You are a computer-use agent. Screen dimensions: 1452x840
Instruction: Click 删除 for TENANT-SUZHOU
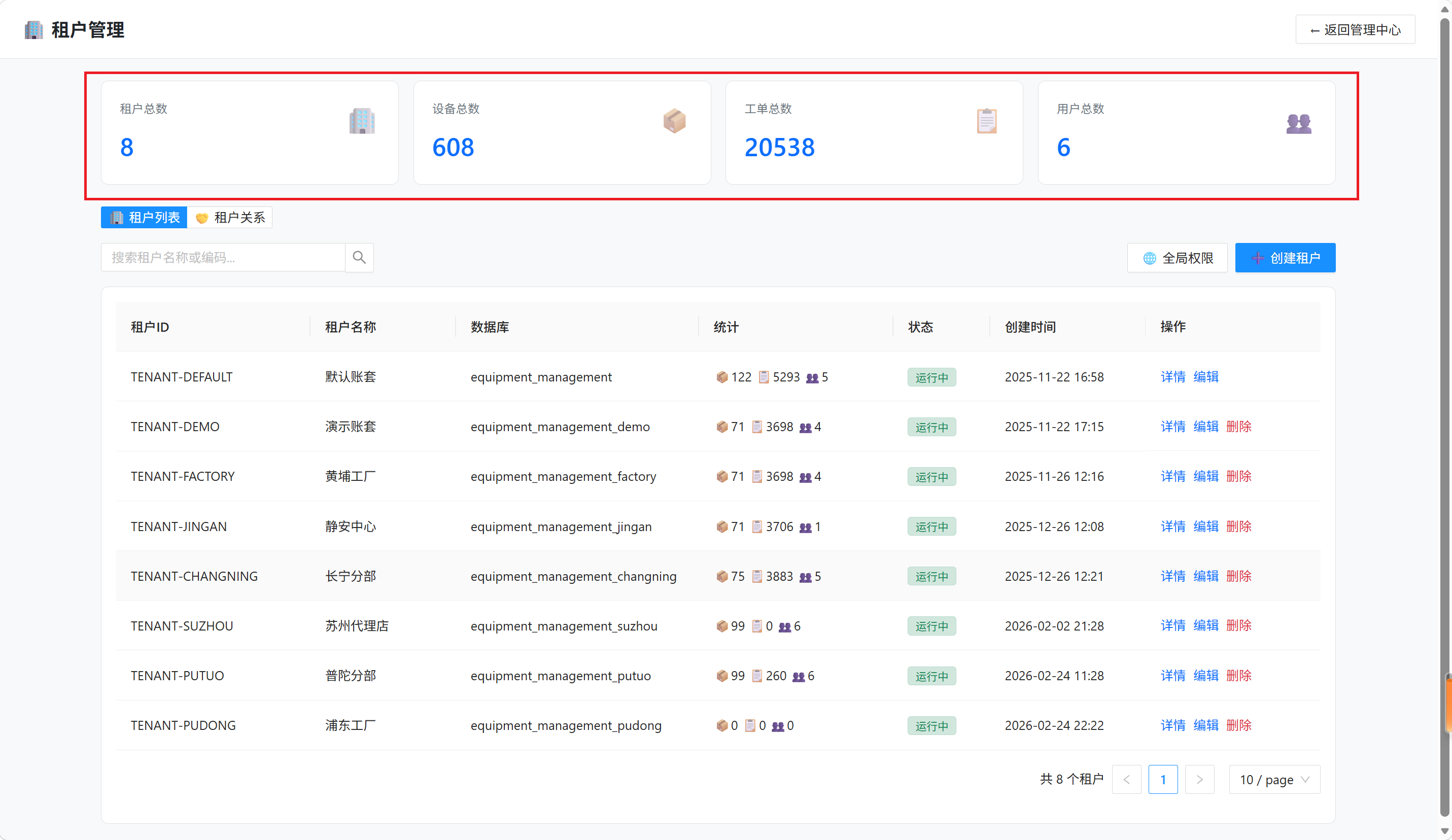pos(1238,625)
